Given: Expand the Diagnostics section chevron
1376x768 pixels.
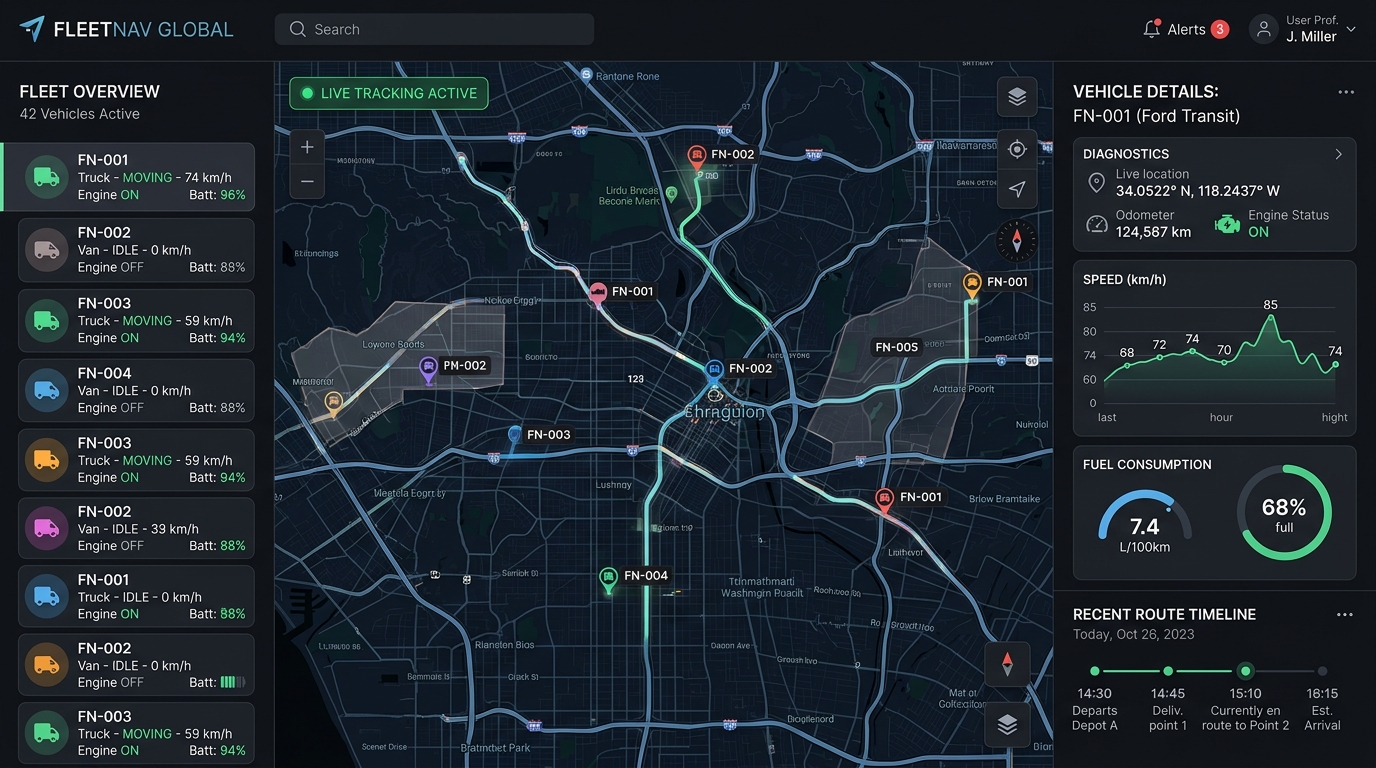Looking at the screenshot, I should pos(1338,154).
